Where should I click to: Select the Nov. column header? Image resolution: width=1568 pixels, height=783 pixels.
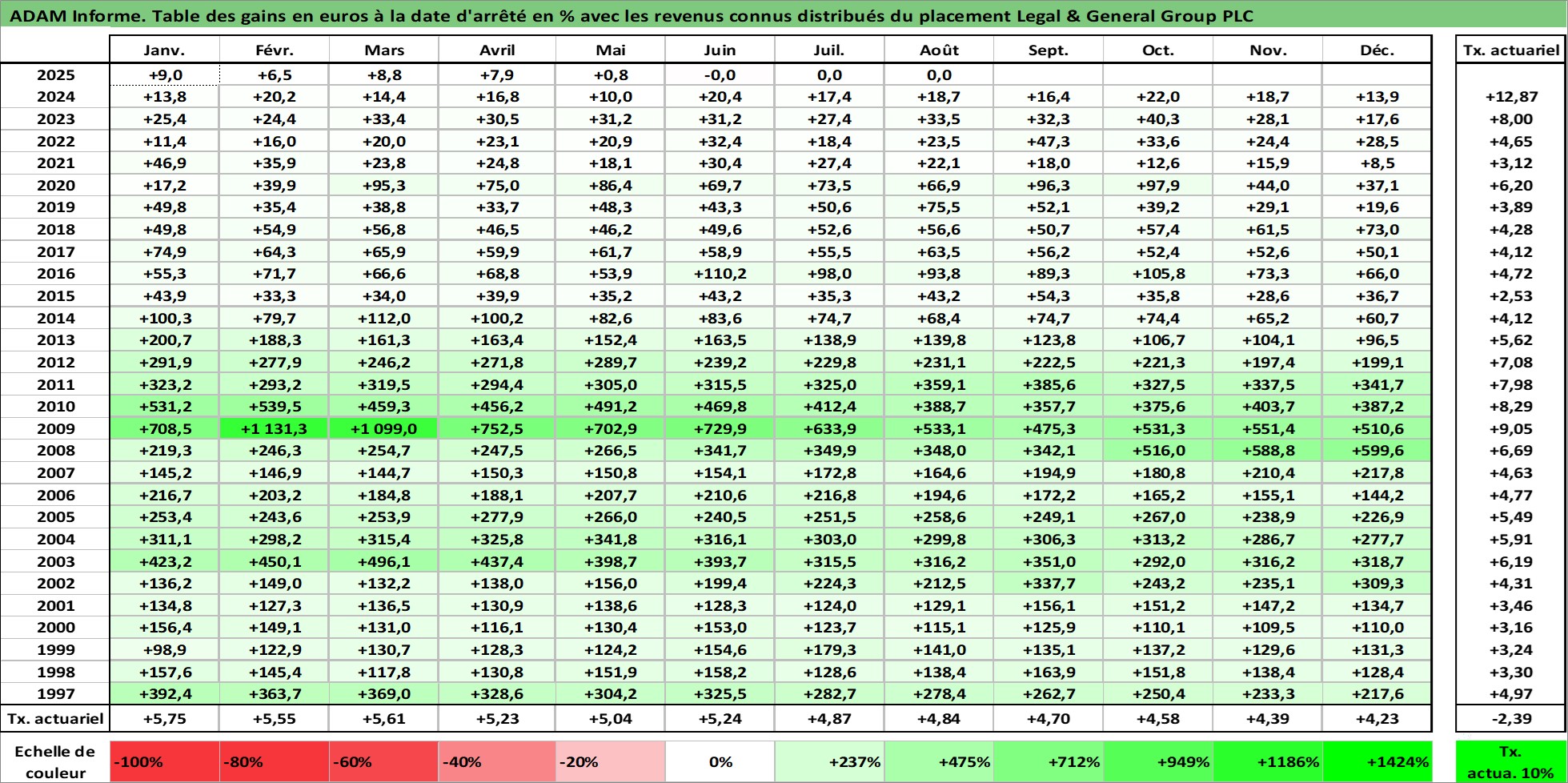(x=1268, y=50)
